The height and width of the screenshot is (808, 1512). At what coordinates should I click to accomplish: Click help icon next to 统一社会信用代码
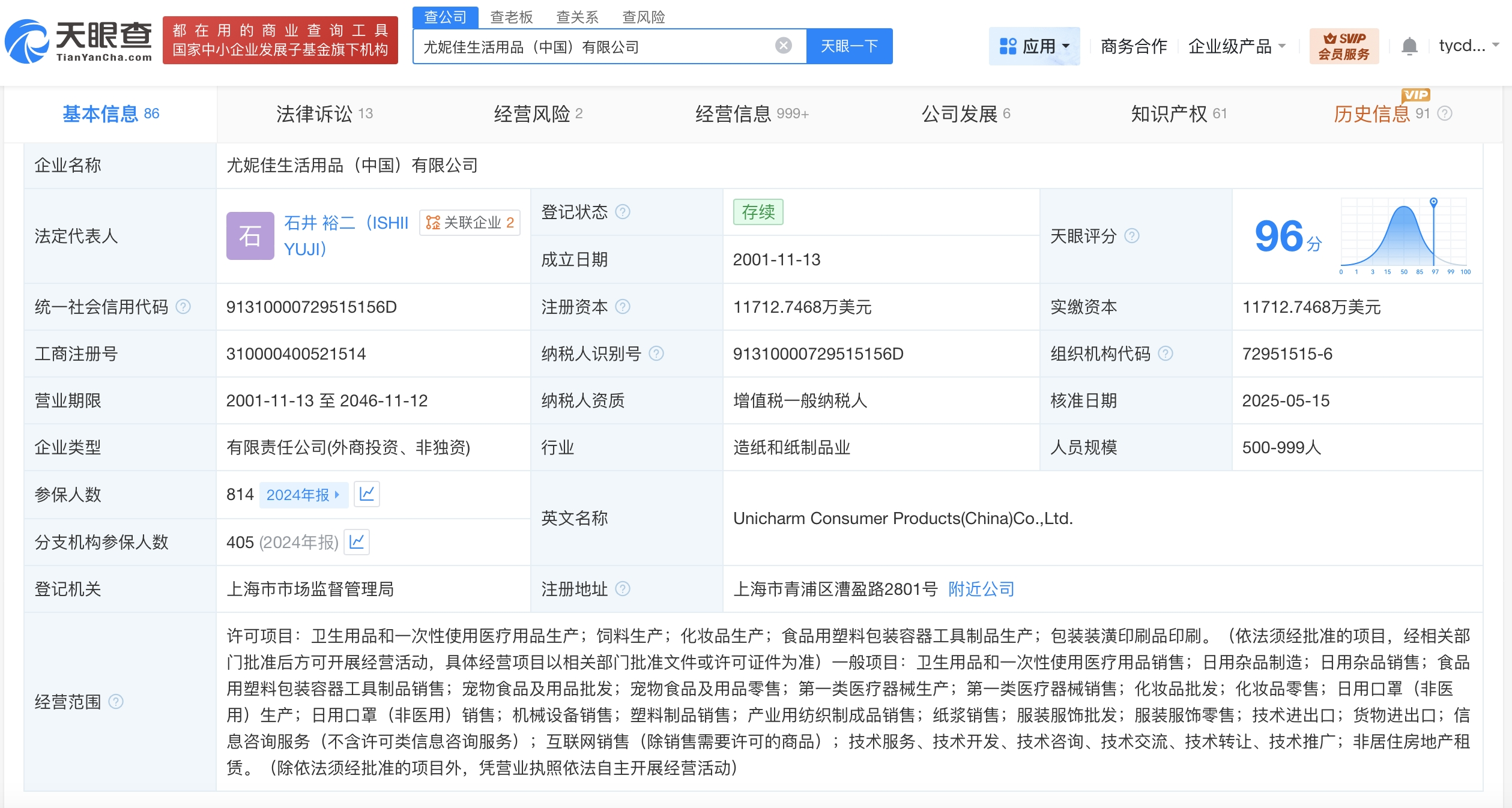pyautogui.click(x=183, y=307)
